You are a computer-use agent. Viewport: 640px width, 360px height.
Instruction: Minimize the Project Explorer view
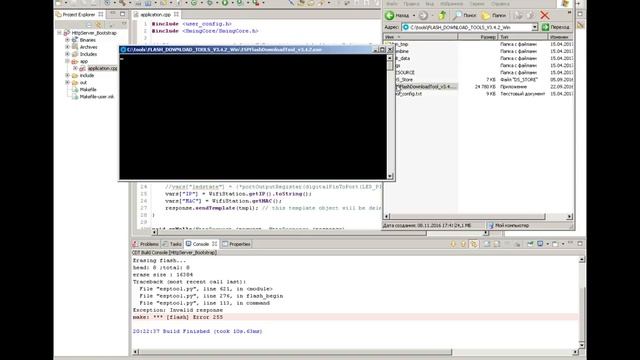pyautogui.click(x=113, y=14)
